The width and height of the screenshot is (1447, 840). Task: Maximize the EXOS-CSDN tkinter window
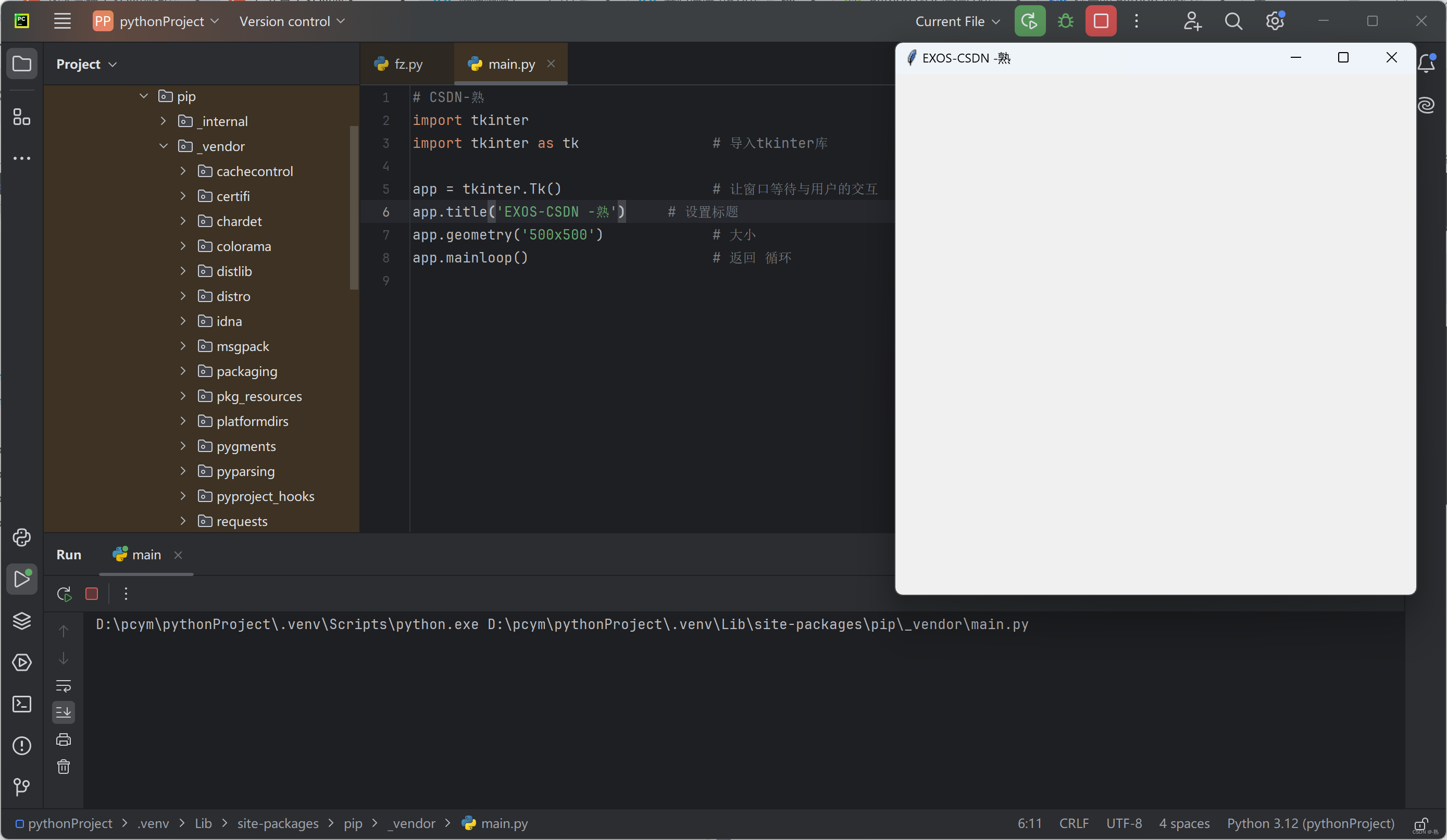[x=1343, y=57]
